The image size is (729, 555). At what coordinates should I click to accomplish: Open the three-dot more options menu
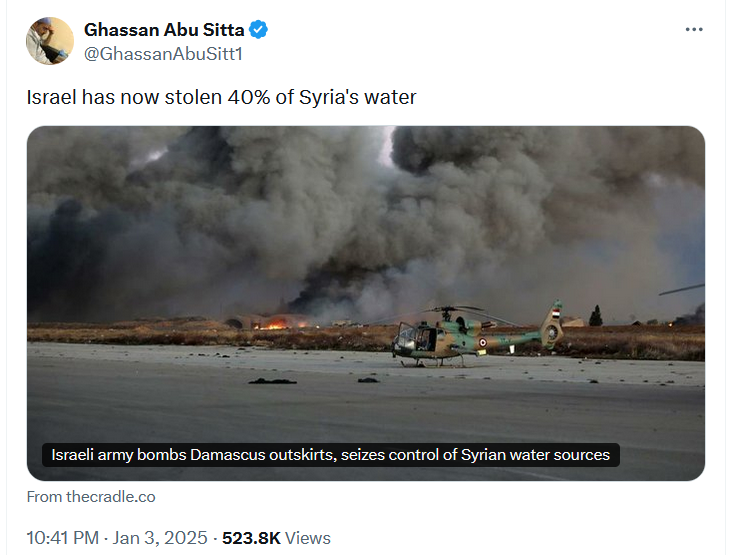point(694,30)
